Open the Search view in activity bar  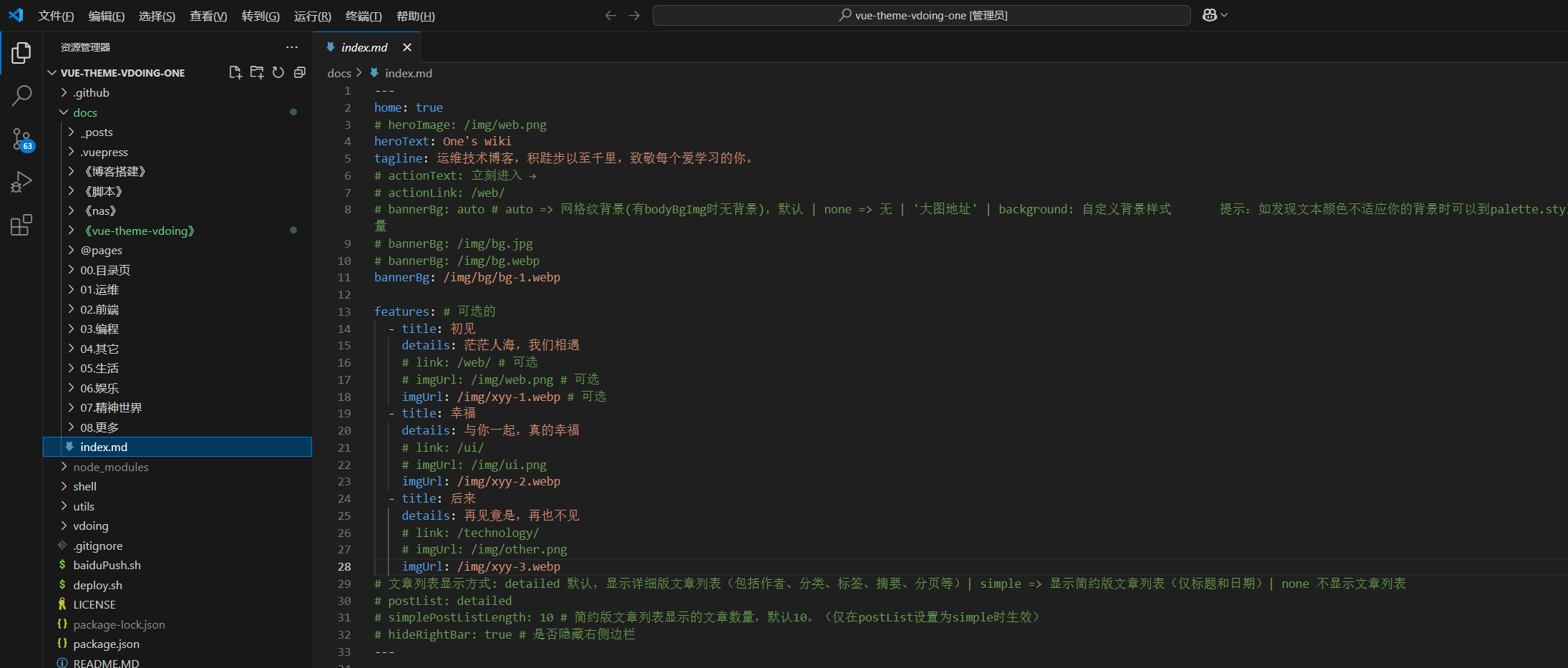[21, 95]
